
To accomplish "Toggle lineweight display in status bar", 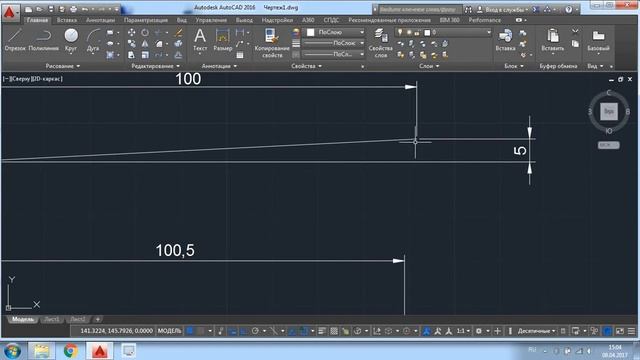I will pyautogui.click(x=322, y=331).
